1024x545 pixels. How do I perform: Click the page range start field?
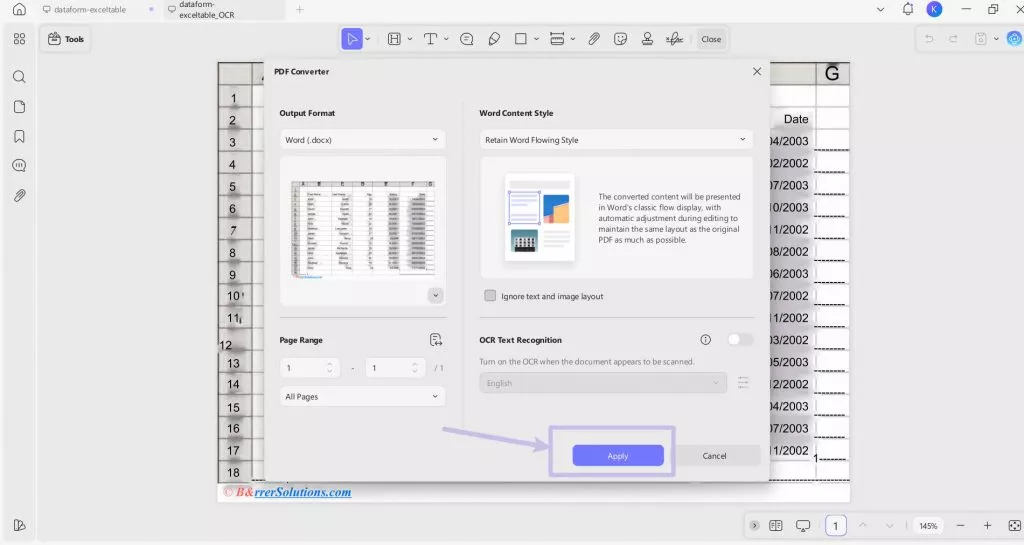coord(311,368)
